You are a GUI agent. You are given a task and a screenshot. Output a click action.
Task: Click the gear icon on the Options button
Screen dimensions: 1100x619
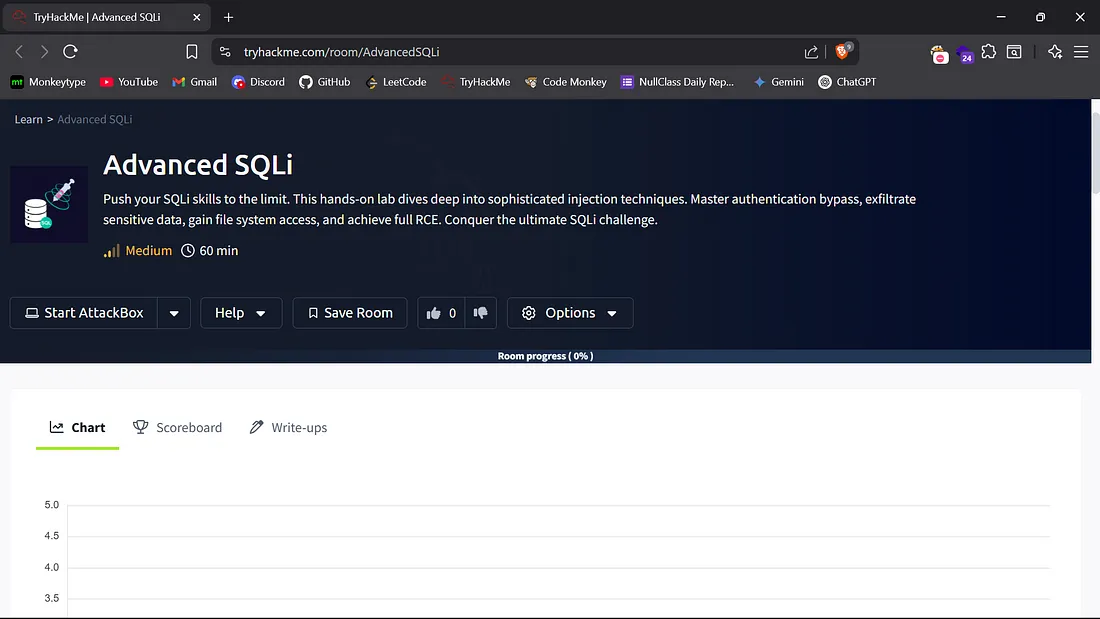coord(529,312)
